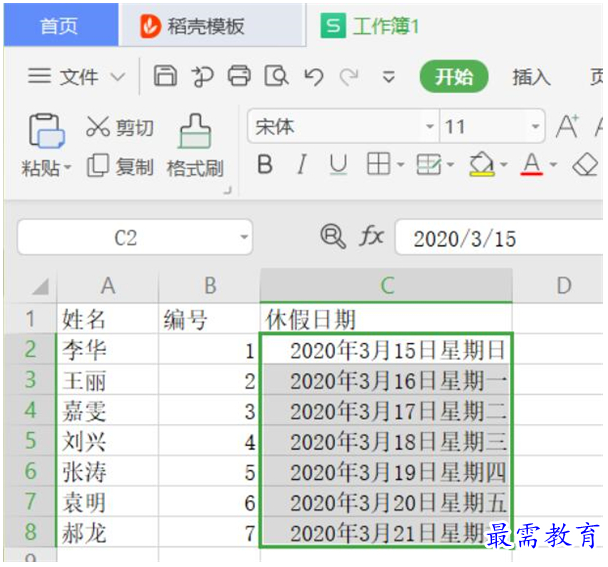The width and height of the screenshot is (608, 567).
Task: Click the Paste clipboard icon
Action: (x=46, y=131)
